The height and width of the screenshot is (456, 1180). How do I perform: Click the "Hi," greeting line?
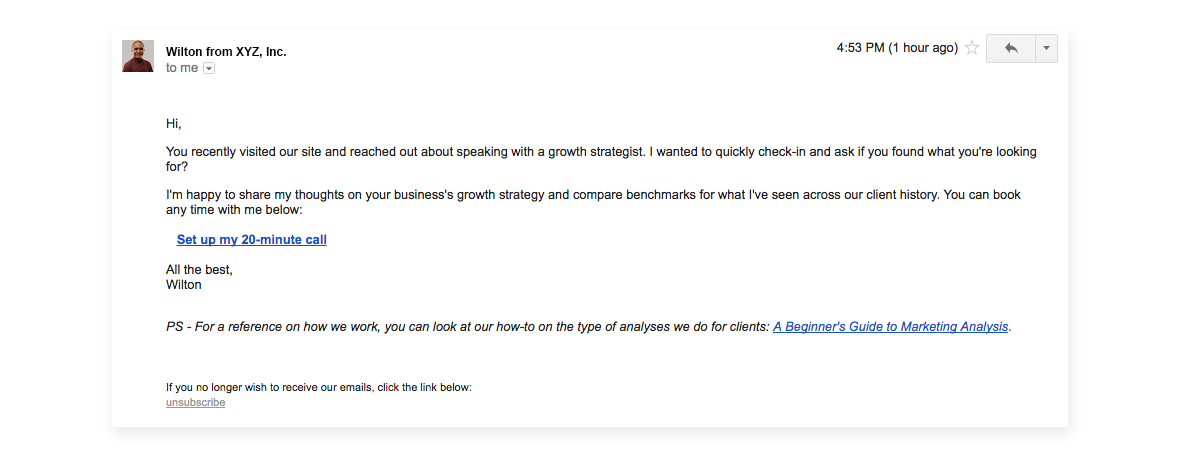[x=174, y=124]
